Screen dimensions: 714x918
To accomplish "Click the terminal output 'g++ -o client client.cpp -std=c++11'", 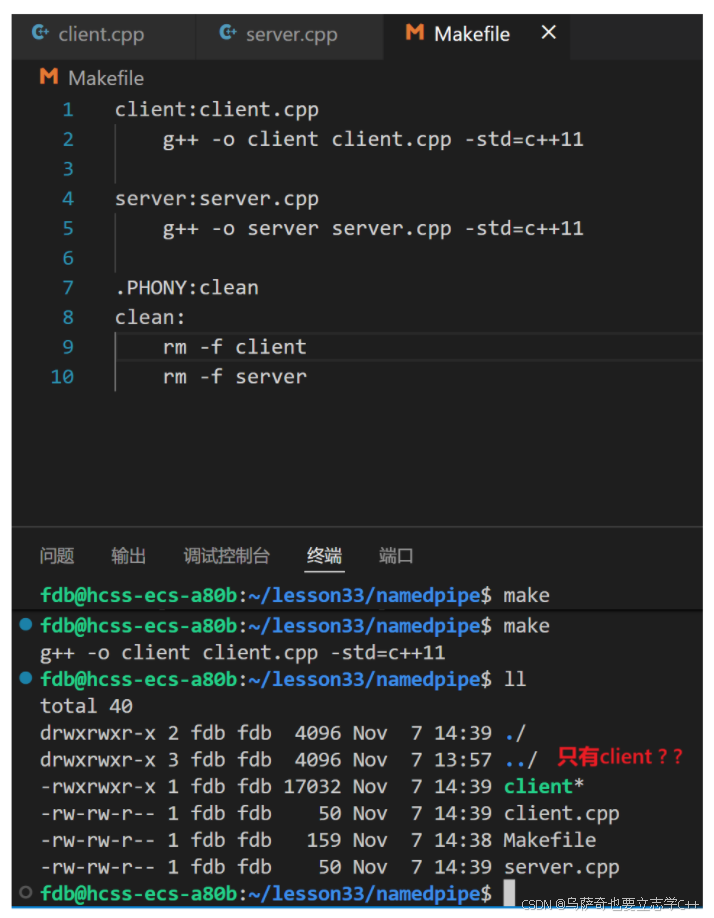I will (242, 653).
